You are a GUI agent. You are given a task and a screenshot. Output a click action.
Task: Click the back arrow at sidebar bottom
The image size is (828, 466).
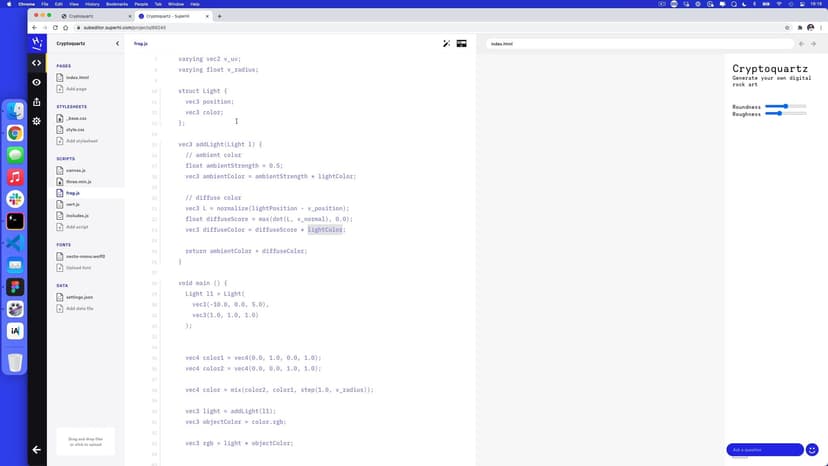(x=37, y=449)
